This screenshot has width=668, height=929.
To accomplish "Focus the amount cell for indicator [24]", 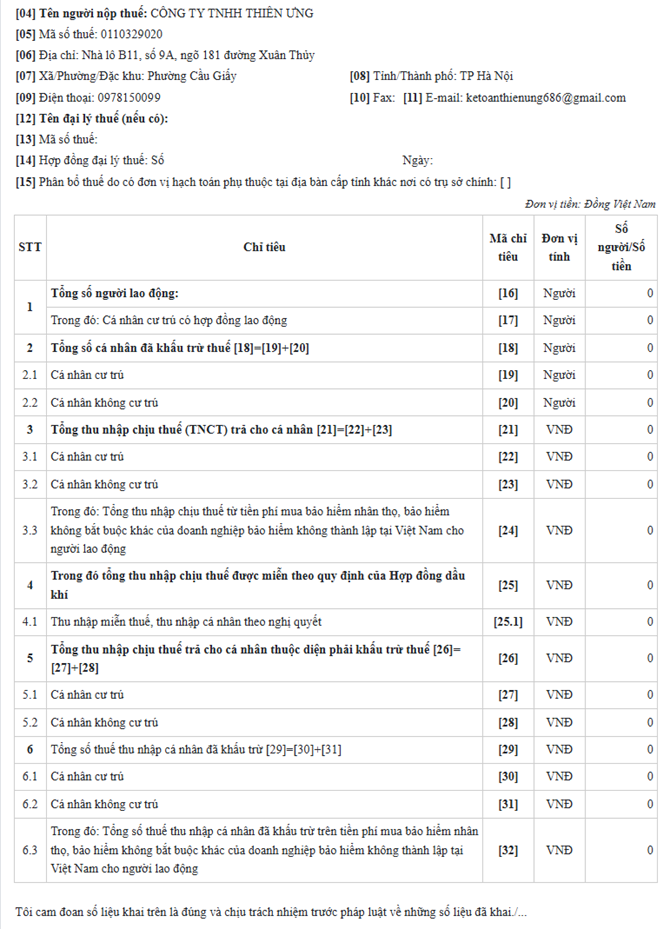I will tap(621, 530).
